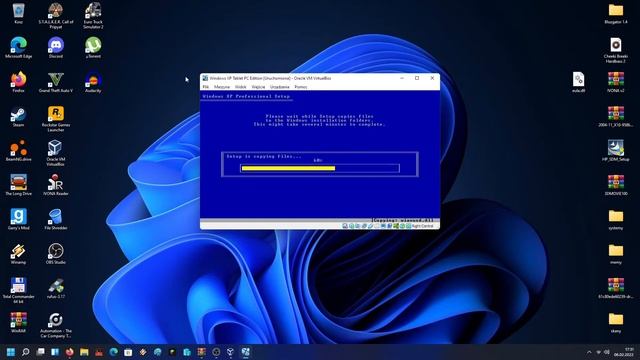Select the File Shredder desktop icon
This screenshot has width=640, height=360.
tap(56, 219)
